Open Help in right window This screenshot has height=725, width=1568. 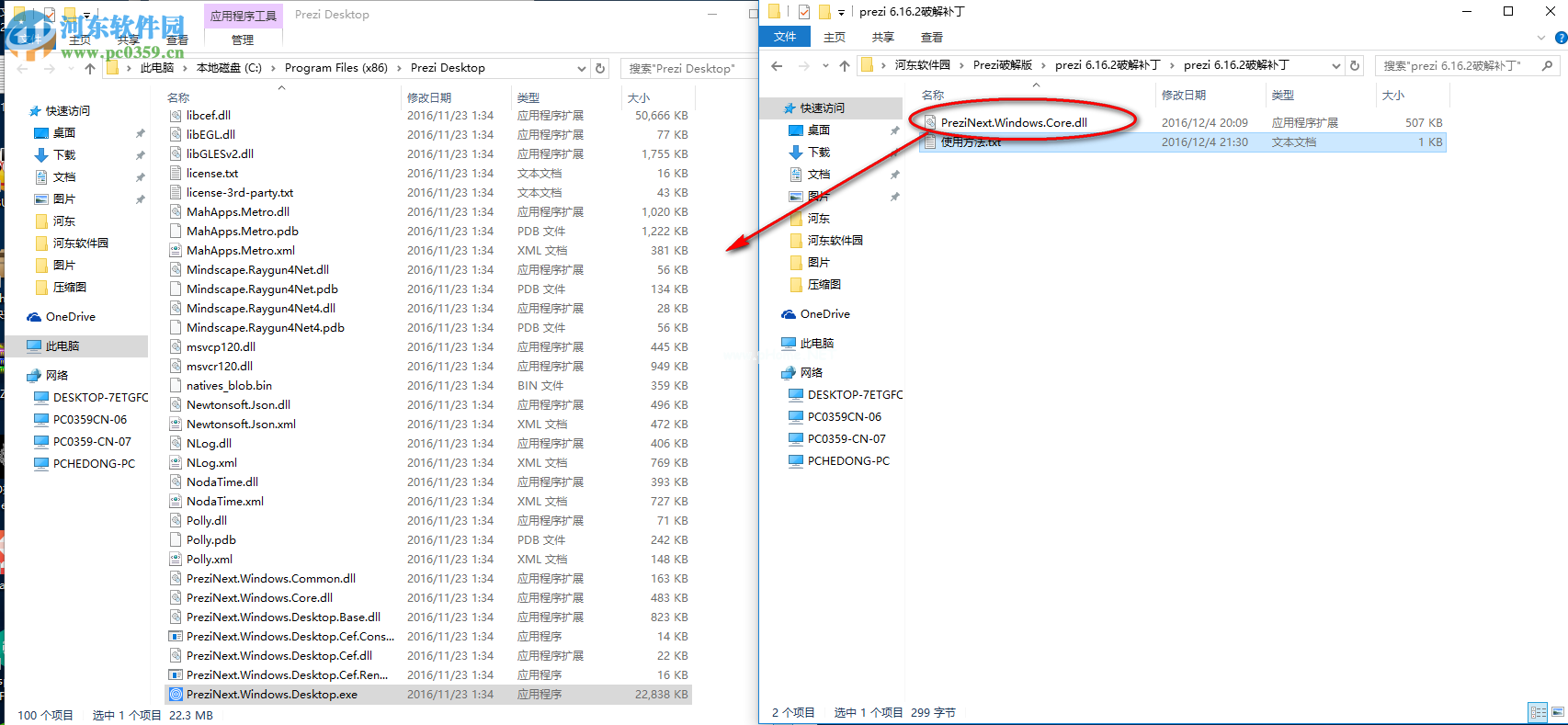pyautogui.click(x=1560, y=38)
